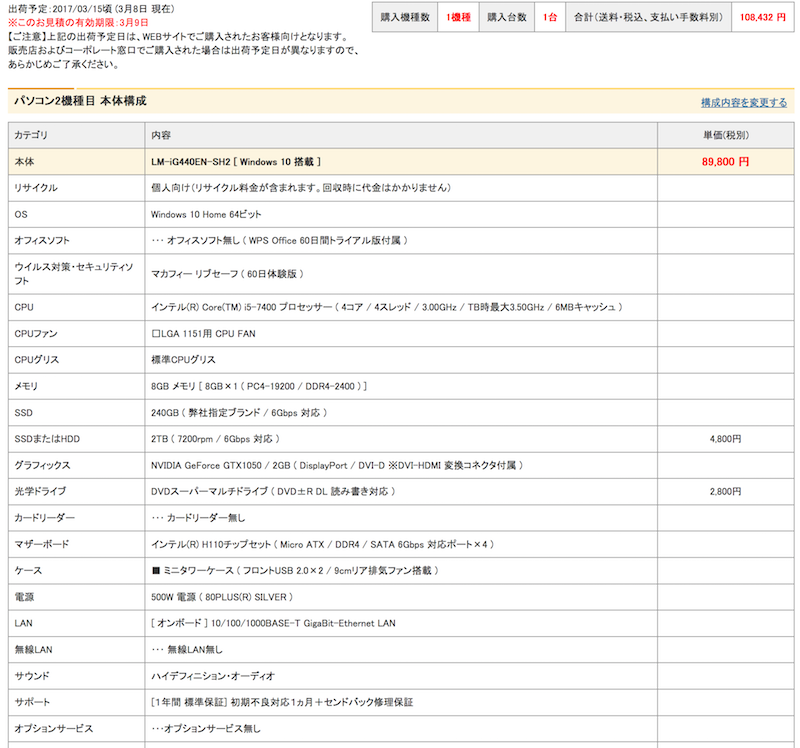
Task: Click the H110チップセット motherboard entry
Action: [322, 544]
